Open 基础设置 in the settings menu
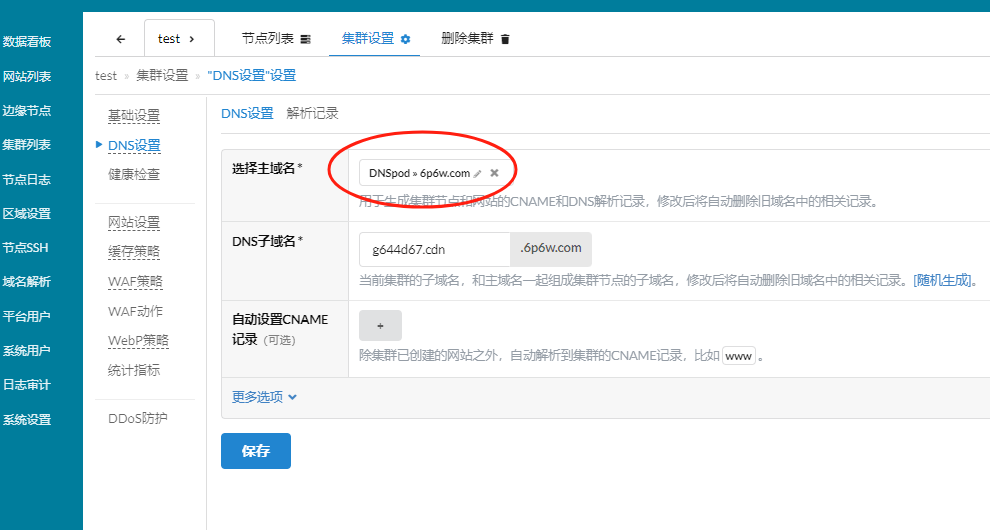Screen dimensions: 990x530 click(134, 116)
